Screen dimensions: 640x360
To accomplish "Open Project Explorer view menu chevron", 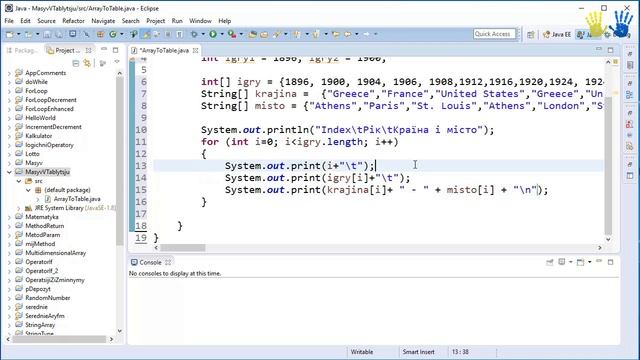I will pyautogui.click(x=117, y=62).
